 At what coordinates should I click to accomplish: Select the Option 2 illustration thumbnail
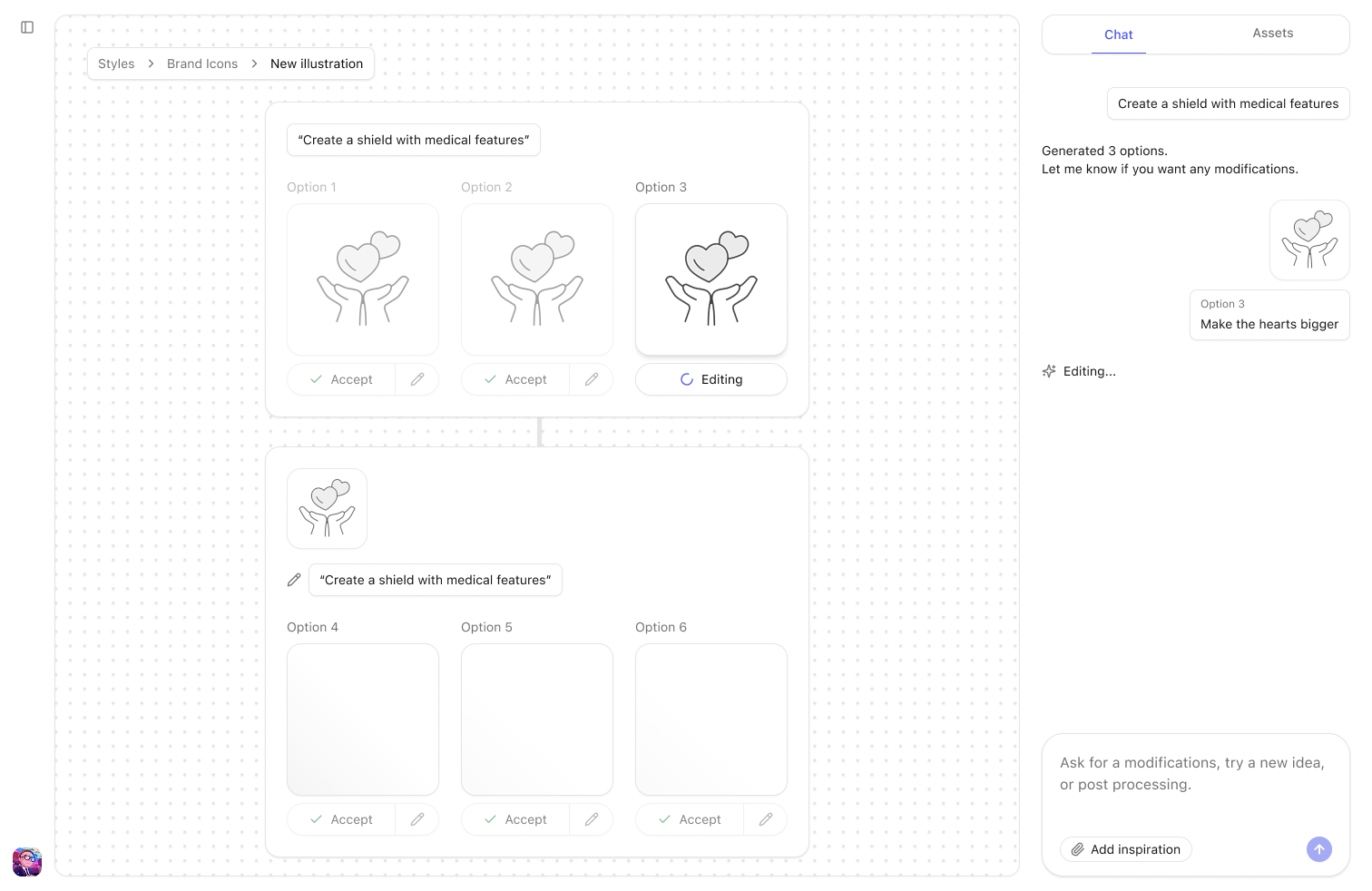[x=537, y=279]
